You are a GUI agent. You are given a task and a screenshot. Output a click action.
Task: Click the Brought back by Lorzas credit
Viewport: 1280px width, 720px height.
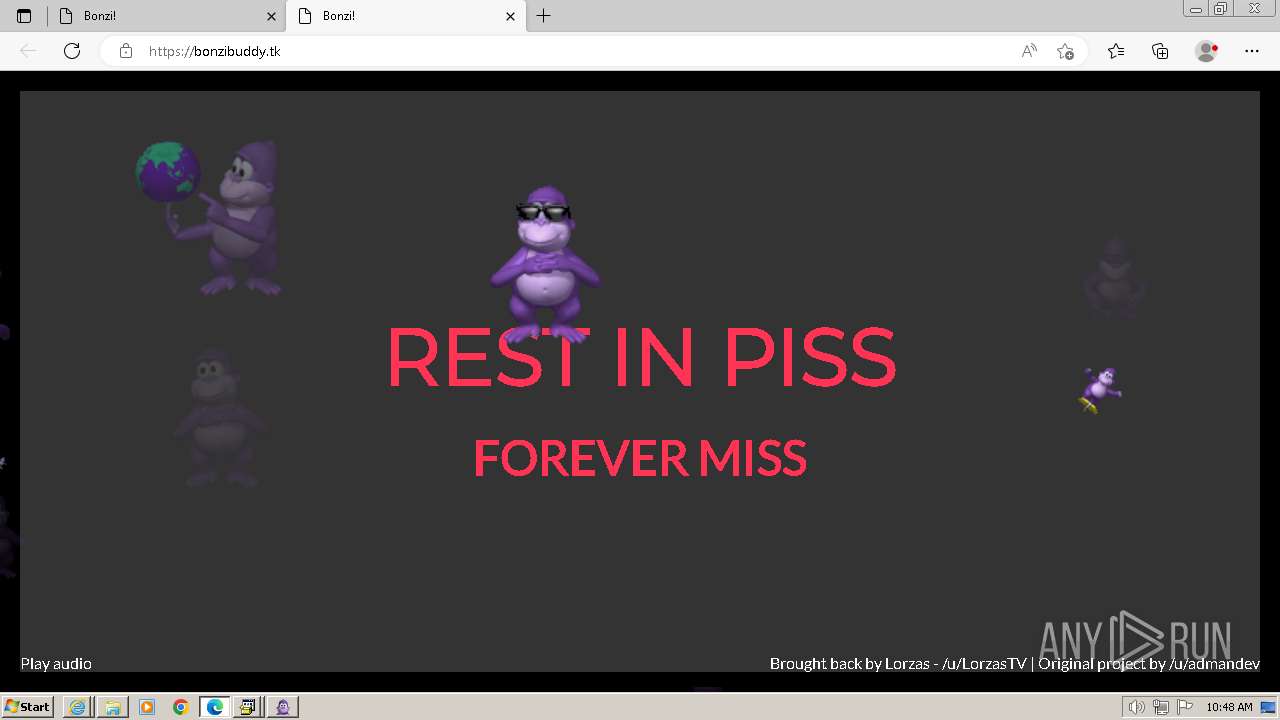898,664
